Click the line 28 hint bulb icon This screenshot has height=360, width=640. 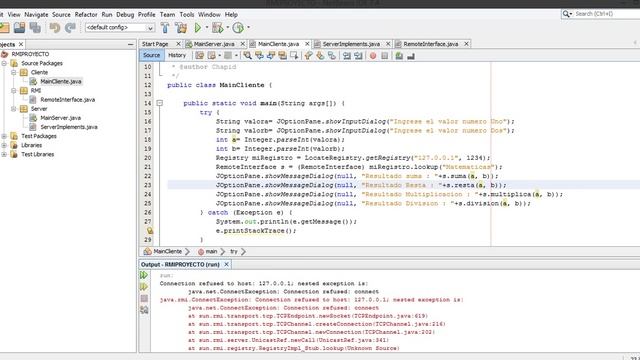tap(150, 231)
